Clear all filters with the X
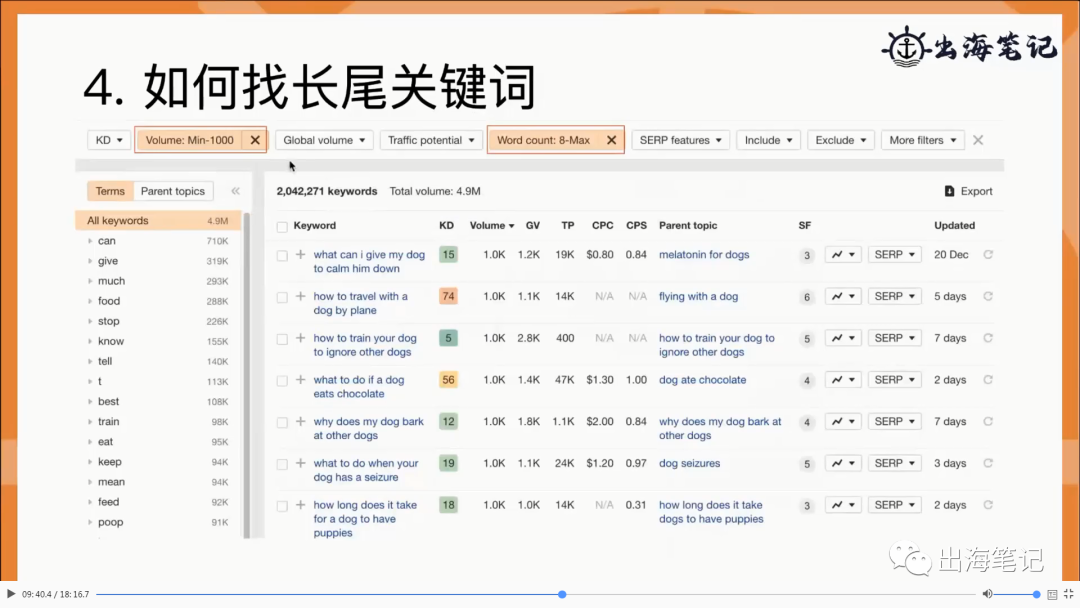 [x=978, y=140]
